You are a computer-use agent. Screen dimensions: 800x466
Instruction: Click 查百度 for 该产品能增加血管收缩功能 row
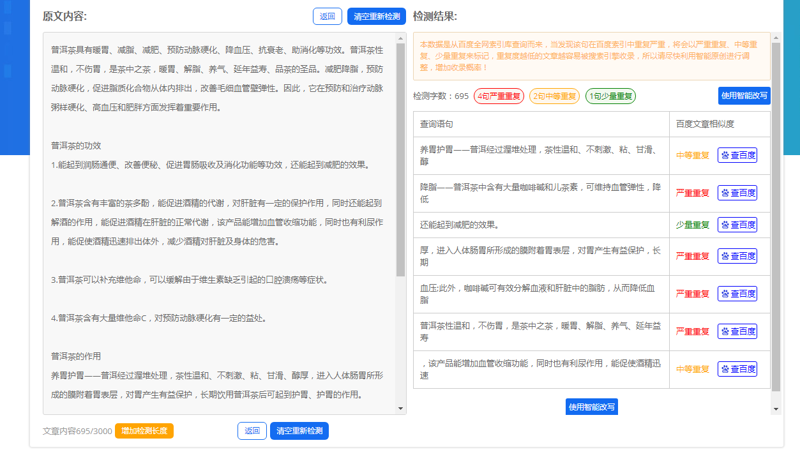(737, 369)
